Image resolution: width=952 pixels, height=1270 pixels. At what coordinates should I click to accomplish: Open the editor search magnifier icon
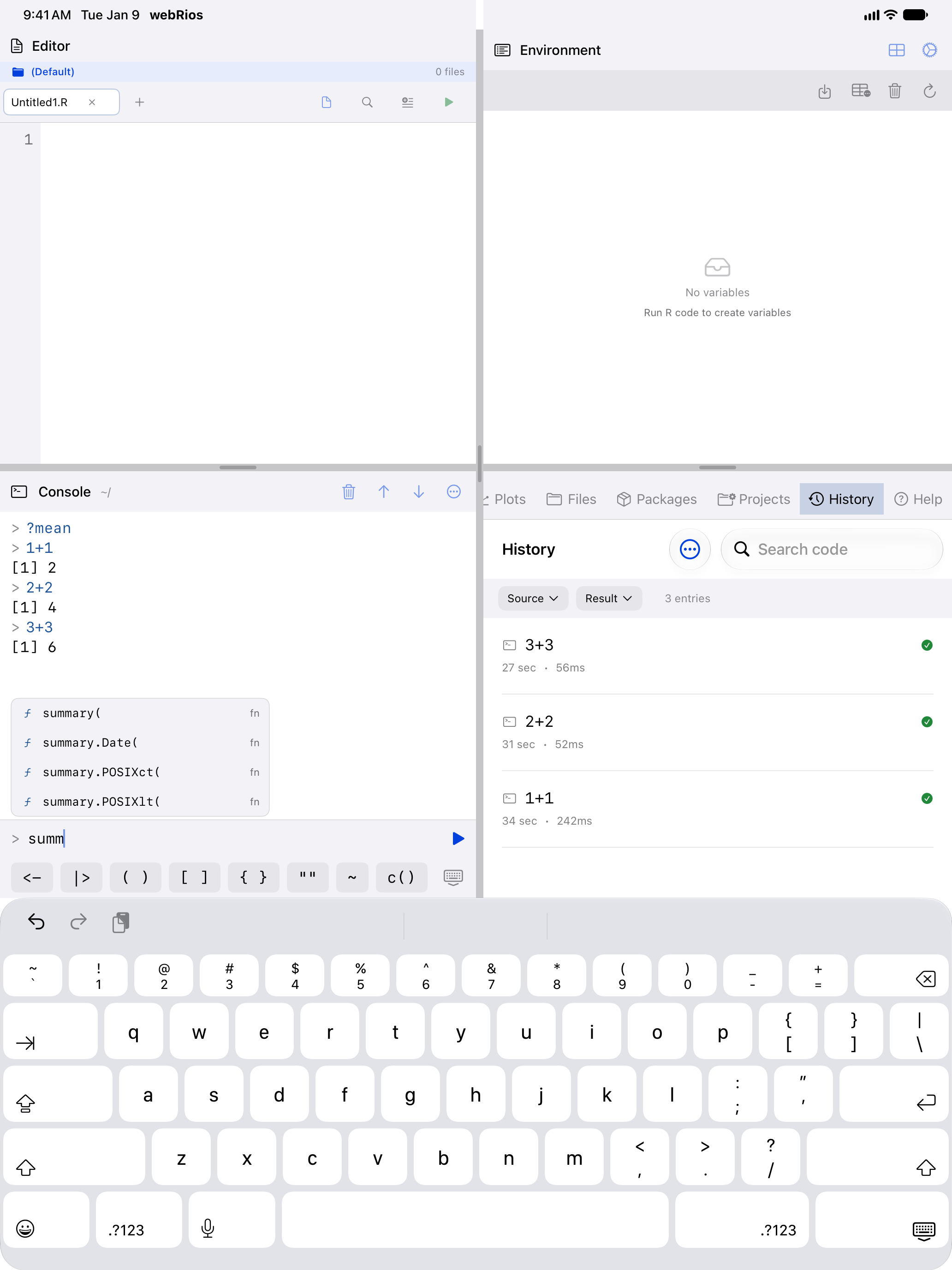[x=367, y=102]
